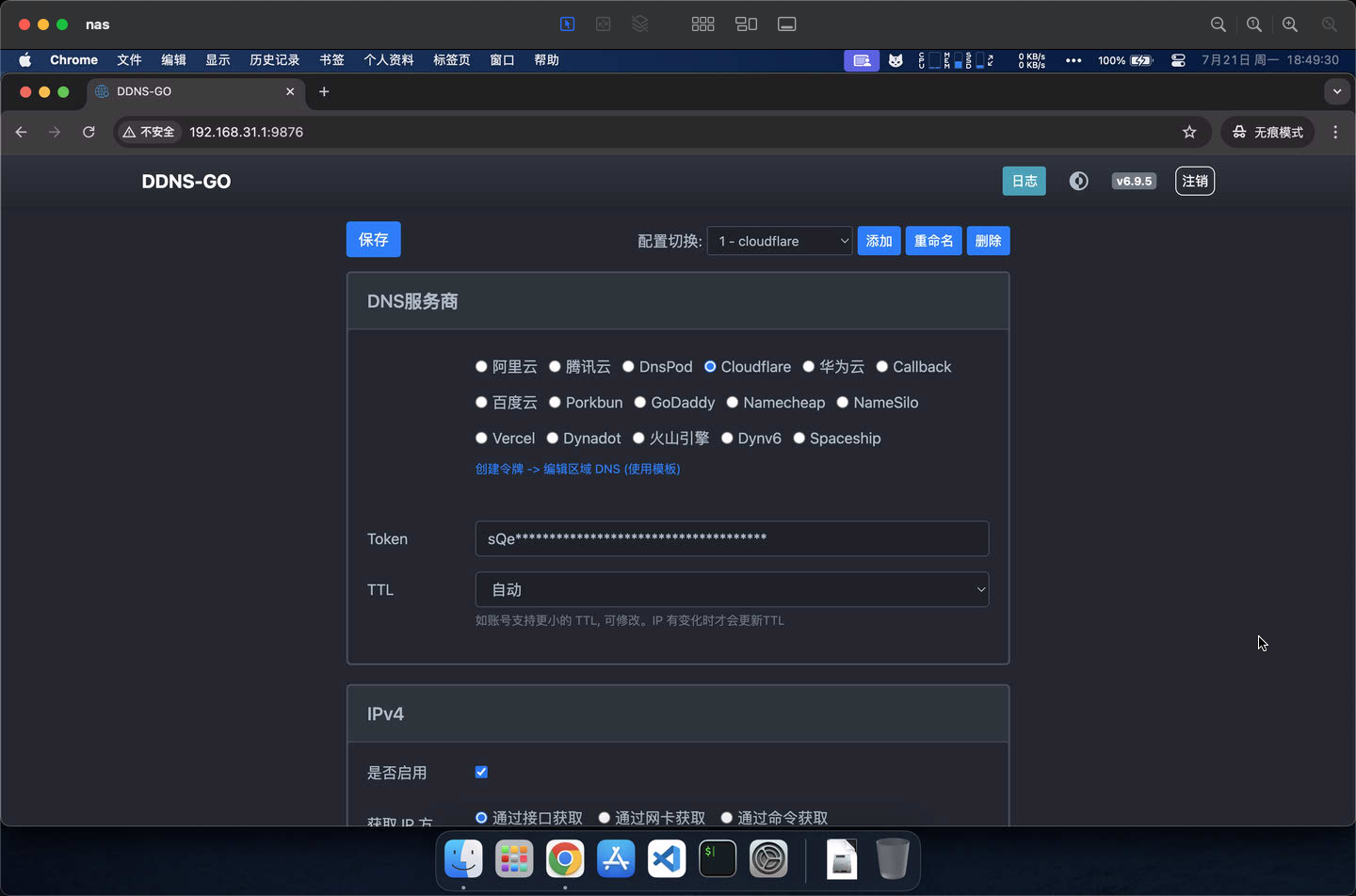1356x896 pixels.
Task: Open the document stack in dock
Action: (842, 858)
